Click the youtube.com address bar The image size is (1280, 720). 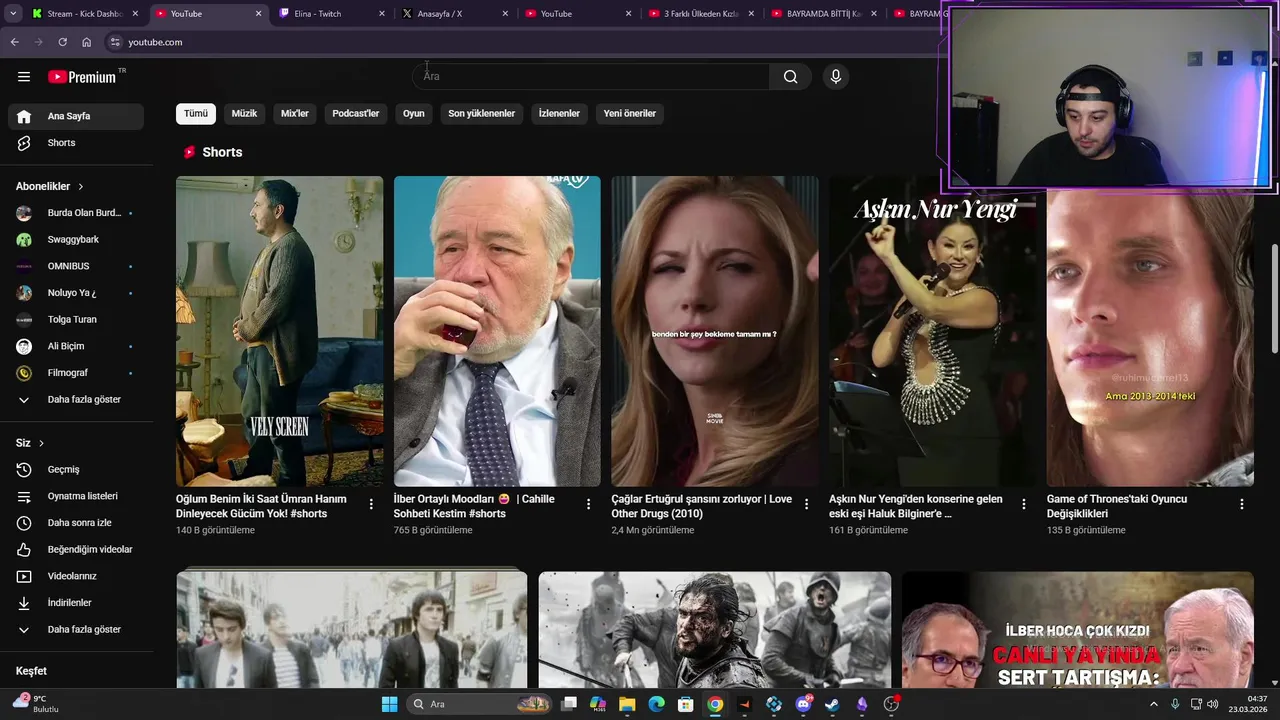(520, 42)
